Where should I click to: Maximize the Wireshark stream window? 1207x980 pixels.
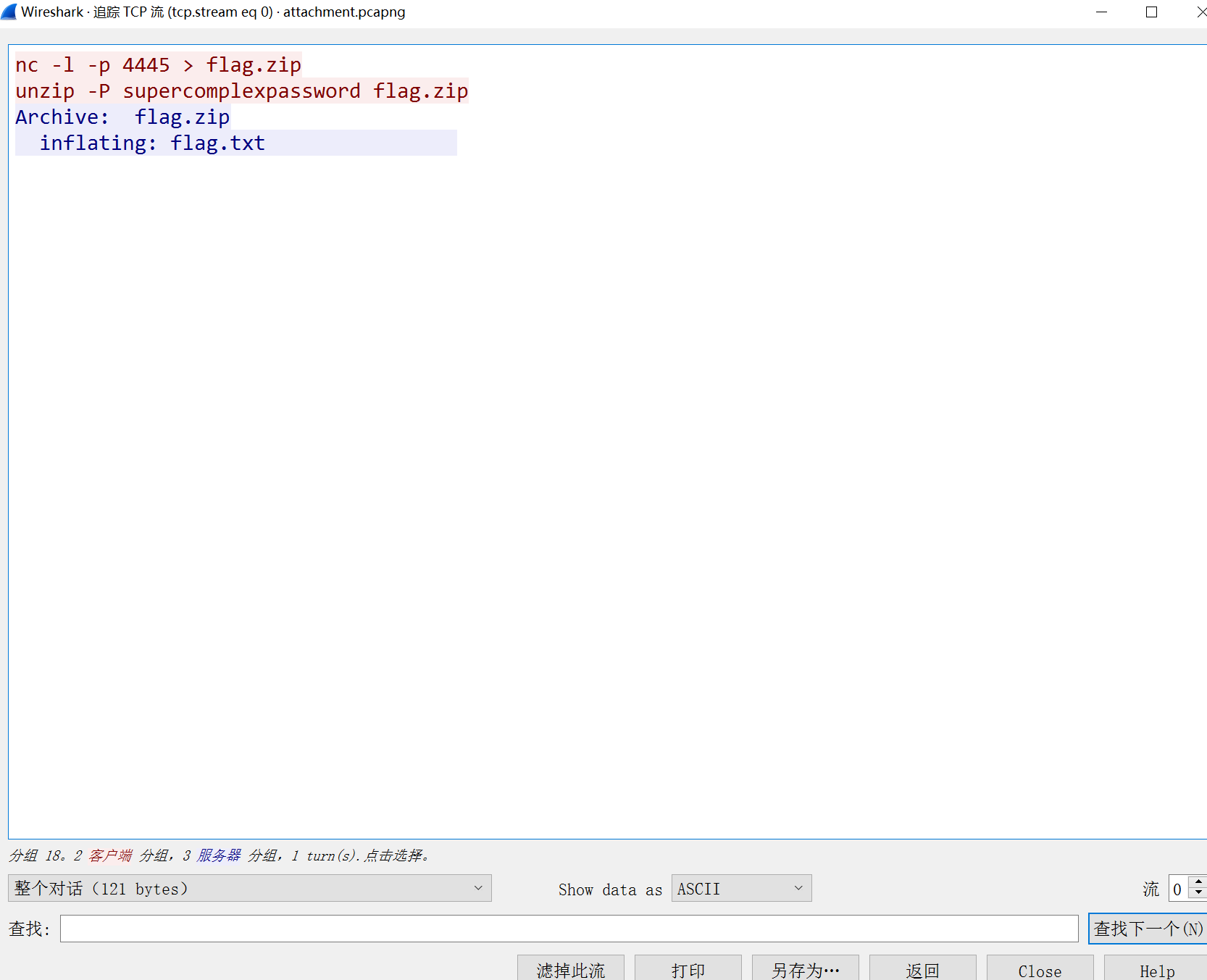point(1151,12)
